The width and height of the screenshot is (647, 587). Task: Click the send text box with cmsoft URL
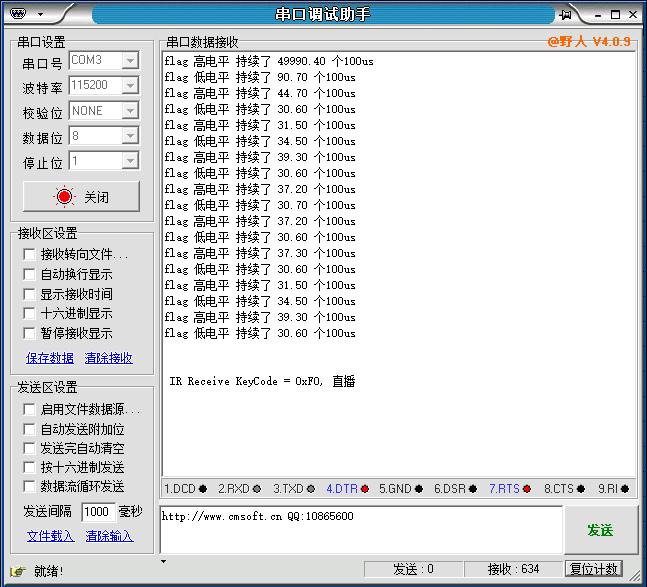361,530
